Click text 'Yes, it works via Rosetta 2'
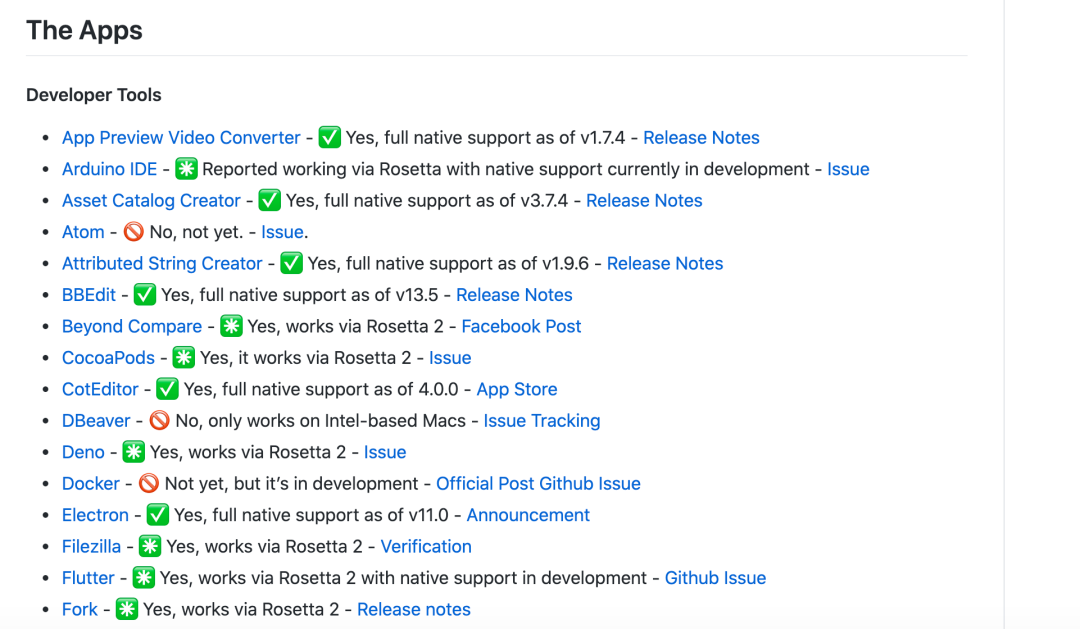1080x629 pixels. (x=305, y=358)
